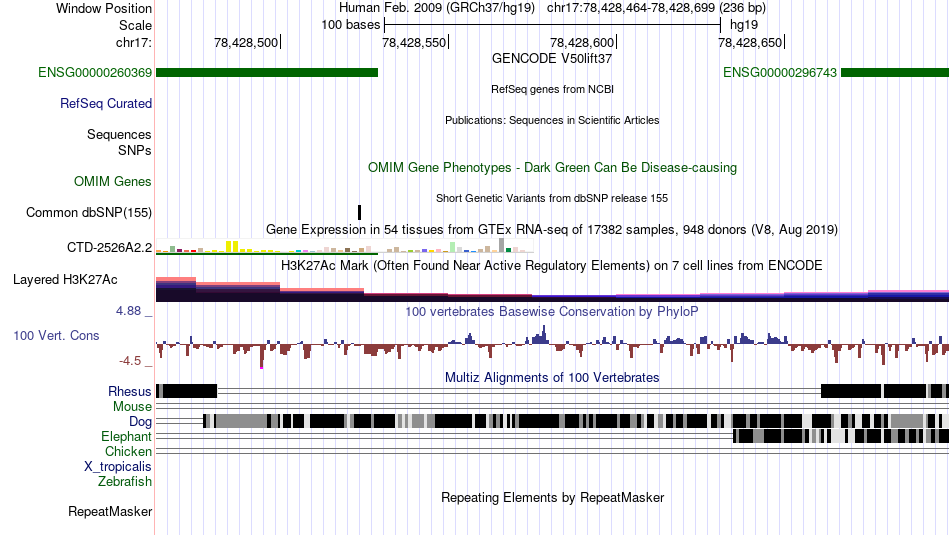This screenshot has height=535, width=950.
Task: Click the 78,428,650 ruler position
Action: pyautogui.click(x=750, y=42)
